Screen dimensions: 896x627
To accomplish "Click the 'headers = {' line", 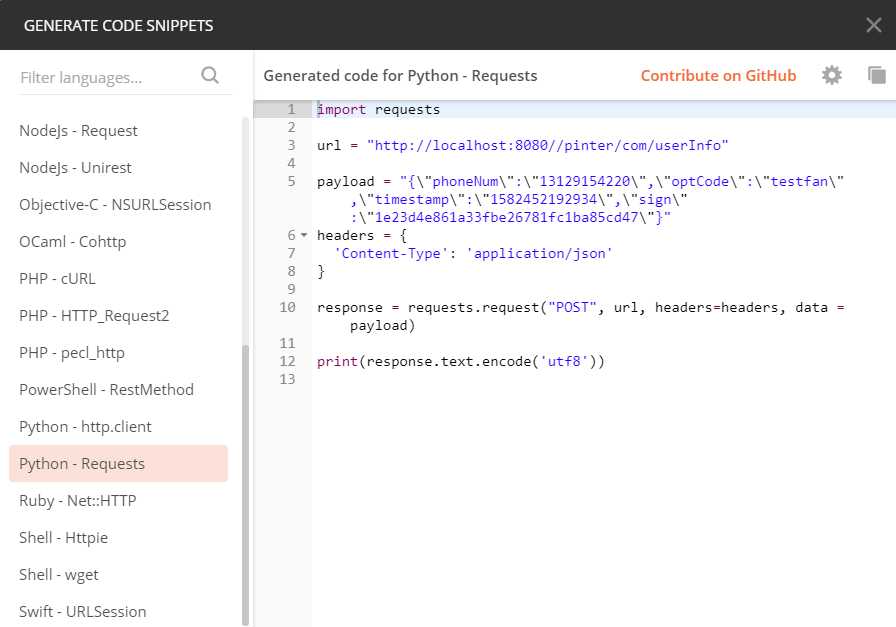I will click(362, 235).
